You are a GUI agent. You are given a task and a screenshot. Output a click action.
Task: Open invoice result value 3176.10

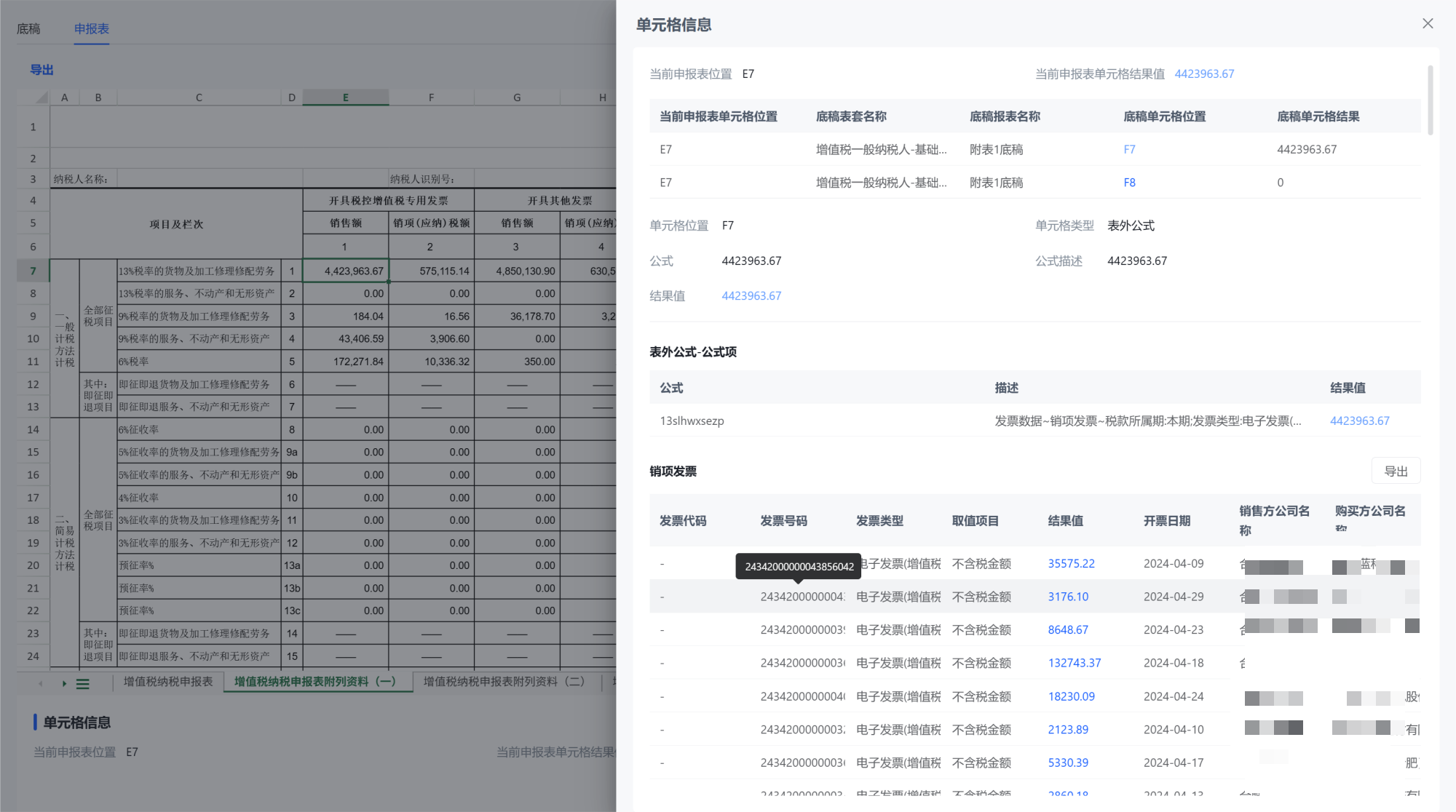coord(1068,597)
